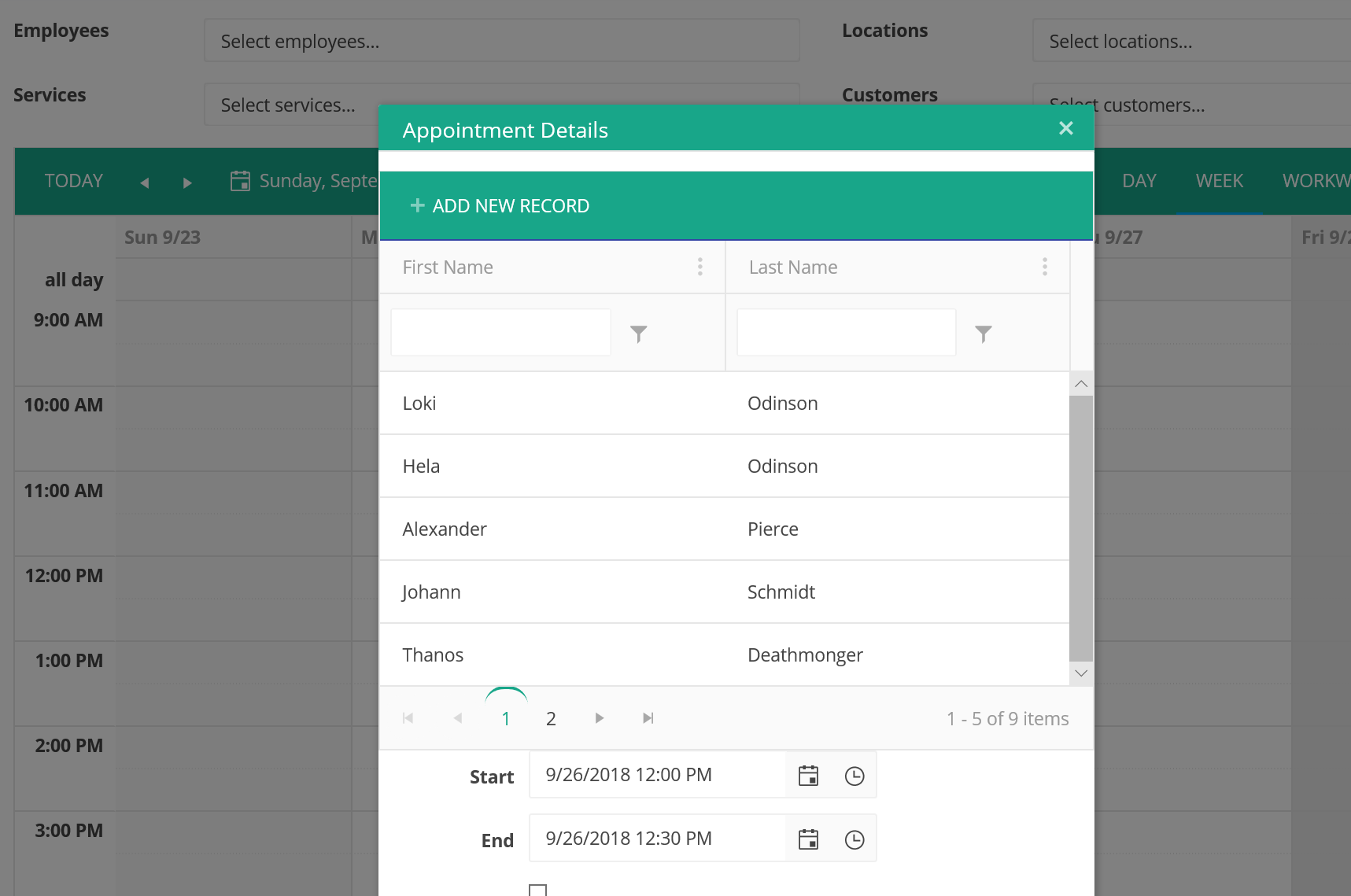The height and width of the screenshot is (896, 1351).
Task: Apply the Last Name column filter funnel
Action: tap(983, 333)
